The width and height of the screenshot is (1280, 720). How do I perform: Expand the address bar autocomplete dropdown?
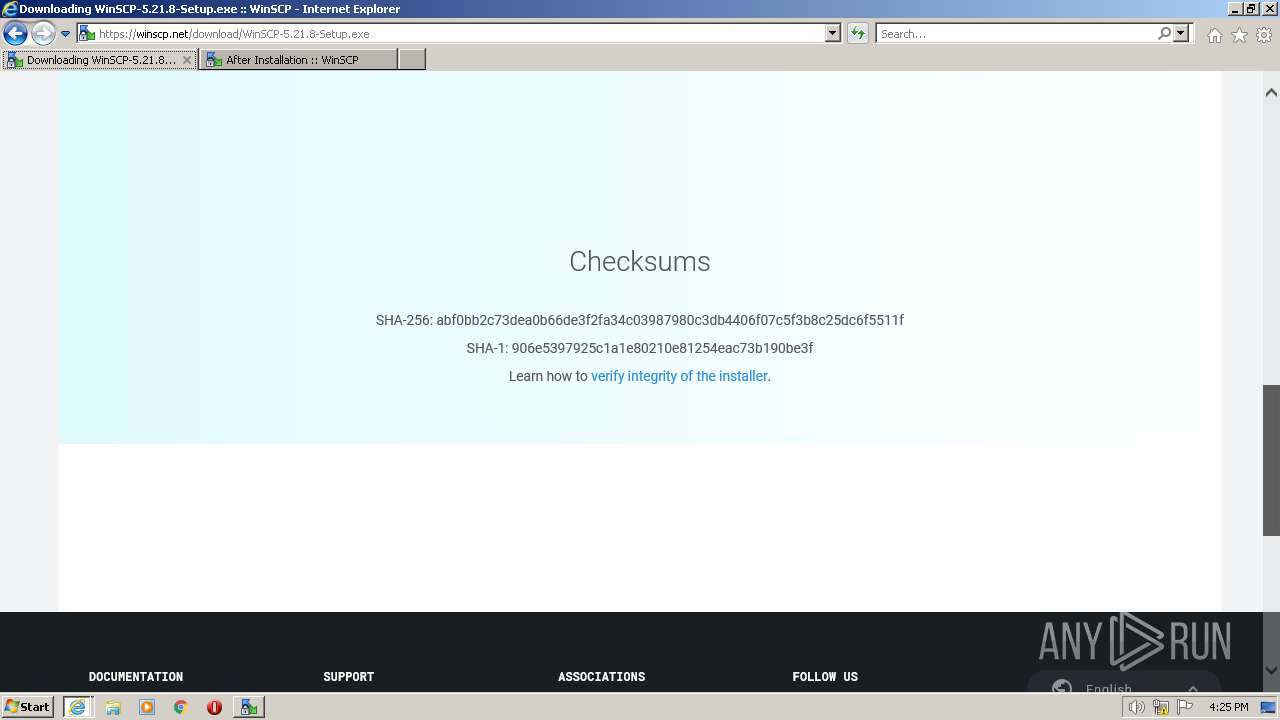click(x=833, y=33)
